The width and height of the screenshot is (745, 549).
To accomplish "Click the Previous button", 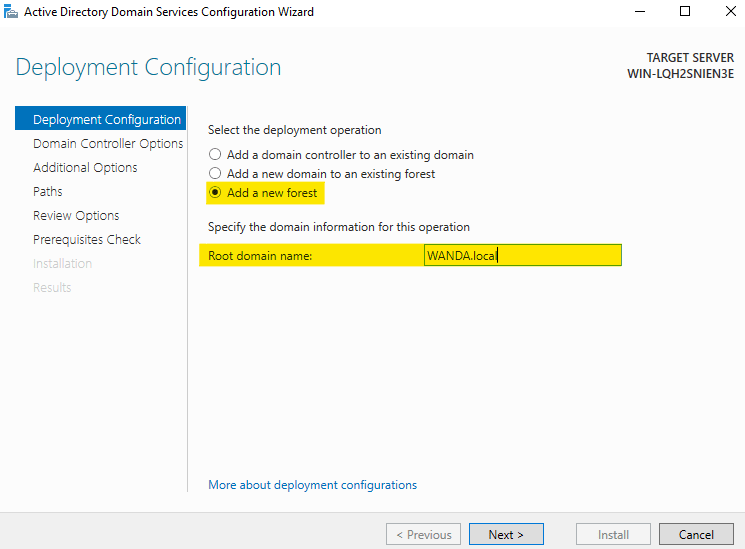I will [423, 535].
